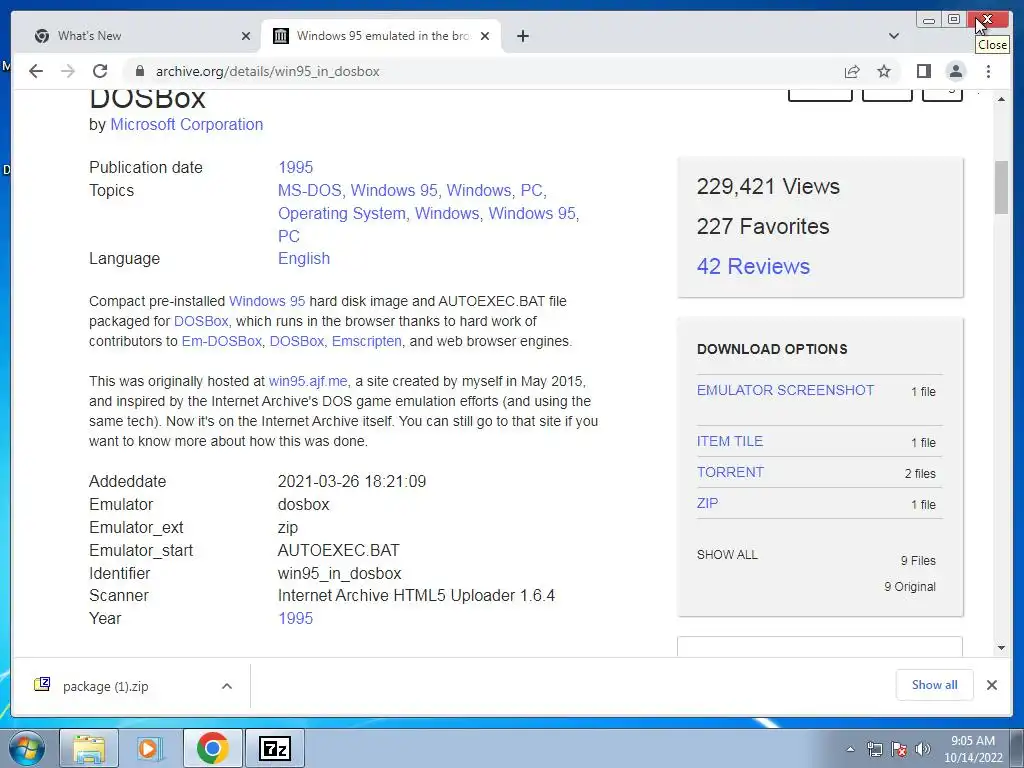Share this page icon in address bar

852,71
